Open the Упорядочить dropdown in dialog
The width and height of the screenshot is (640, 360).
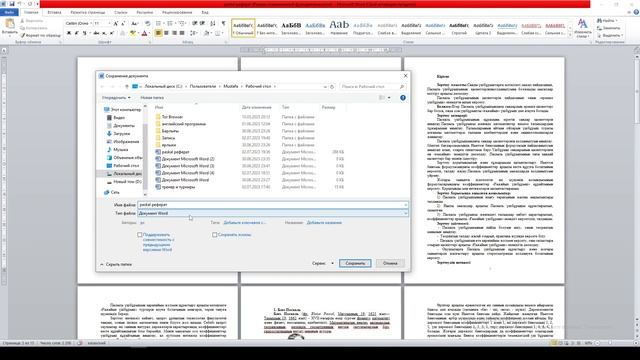point(116,98)
